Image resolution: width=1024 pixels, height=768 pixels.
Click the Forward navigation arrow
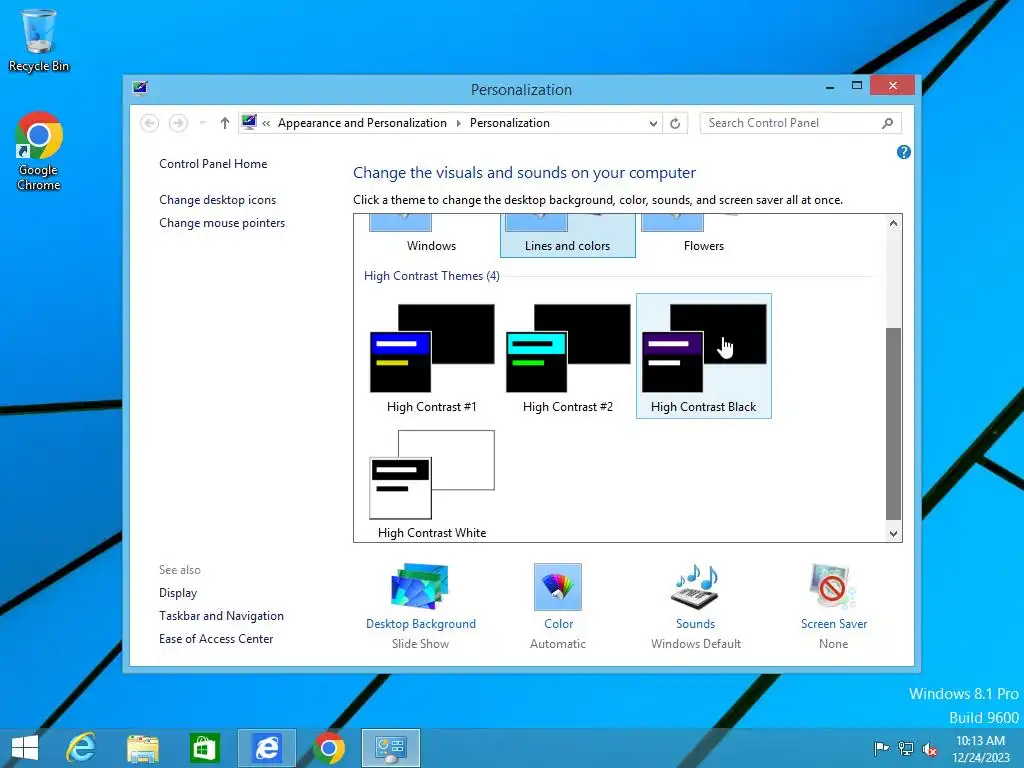click(x=178, y=123)
